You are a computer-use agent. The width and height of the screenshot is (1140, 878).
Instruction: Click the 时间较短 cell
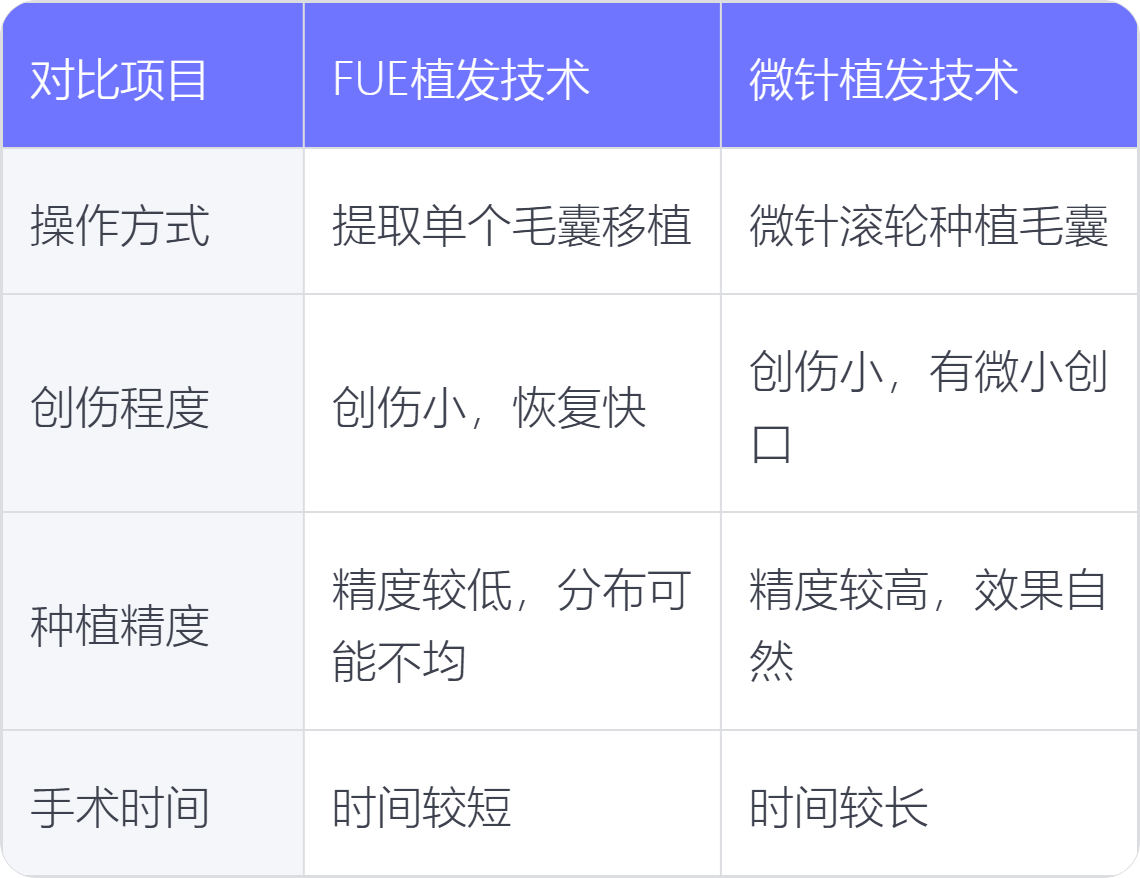pos(512,803)
